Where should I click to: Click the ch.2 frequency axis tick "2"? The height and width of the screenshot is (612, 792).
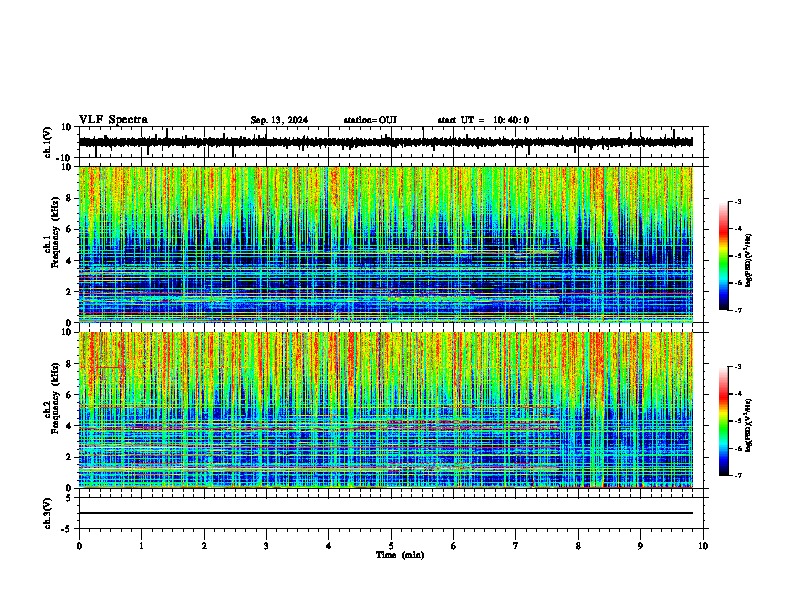69,457
